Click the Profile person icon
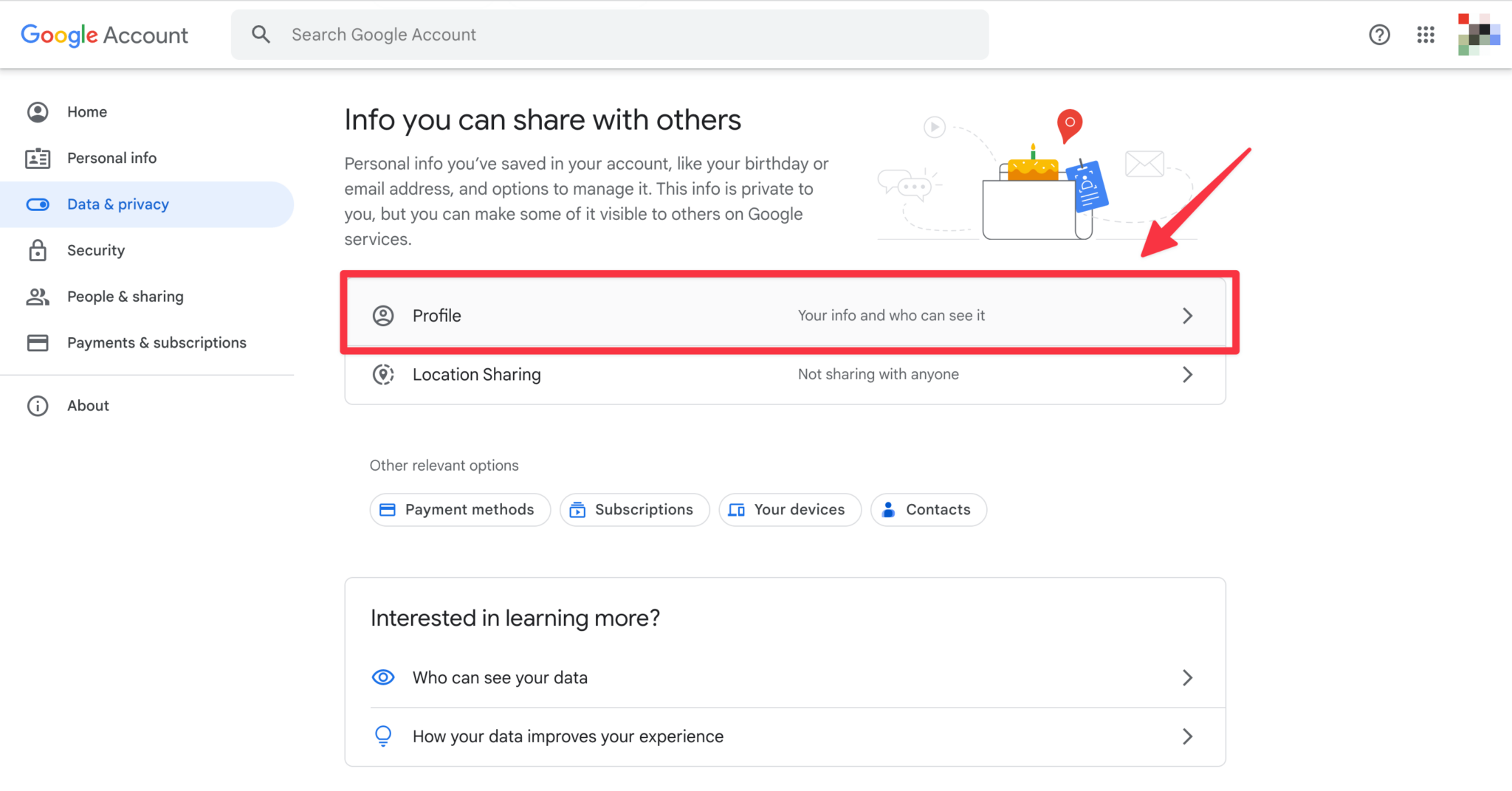 (x=383, y=316)
